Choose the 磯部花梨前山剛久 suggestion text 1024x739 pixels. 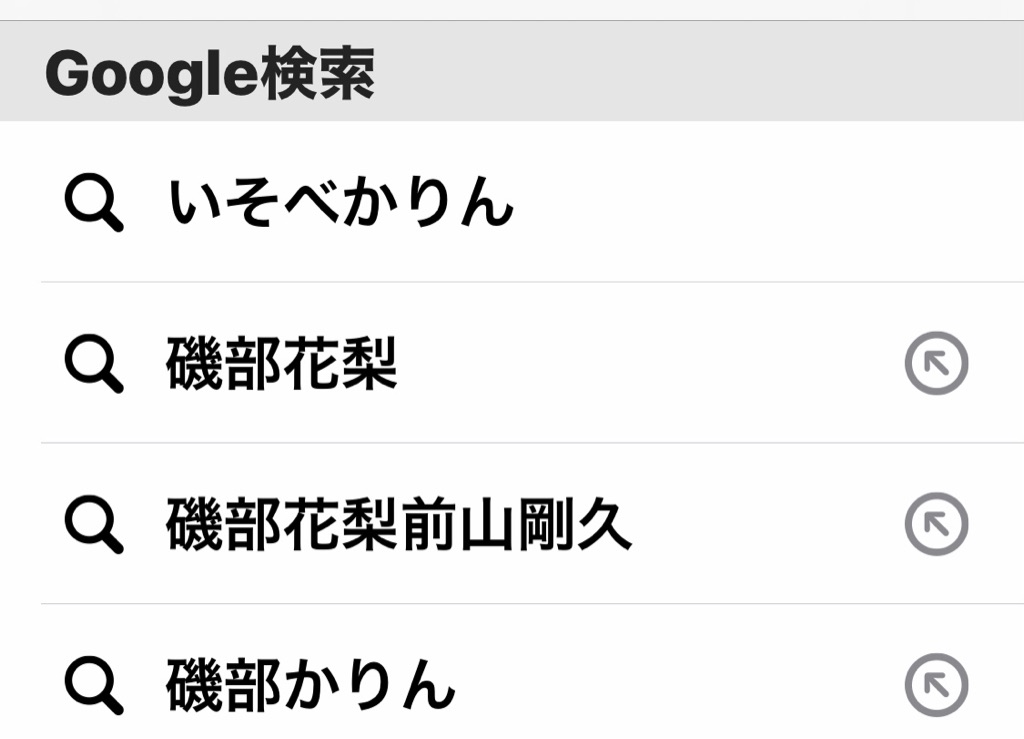[399, 524]
